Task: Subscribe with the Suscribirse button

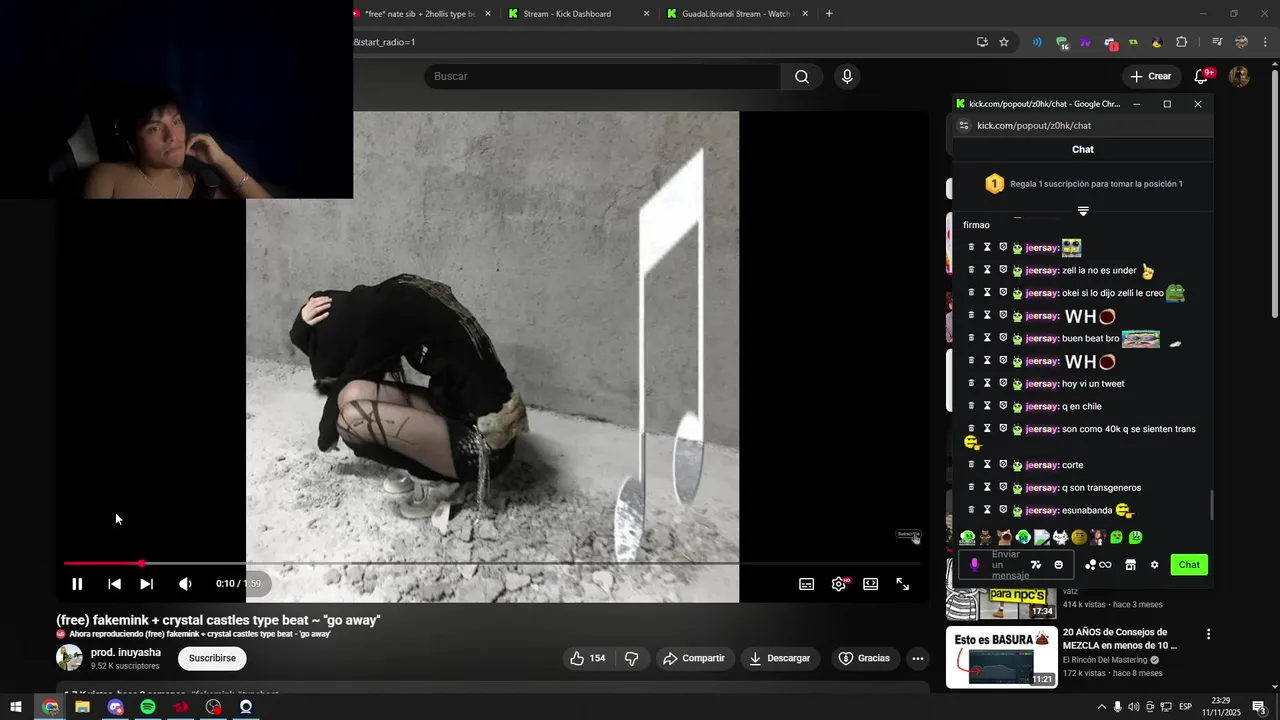Action: coord(212,658)
